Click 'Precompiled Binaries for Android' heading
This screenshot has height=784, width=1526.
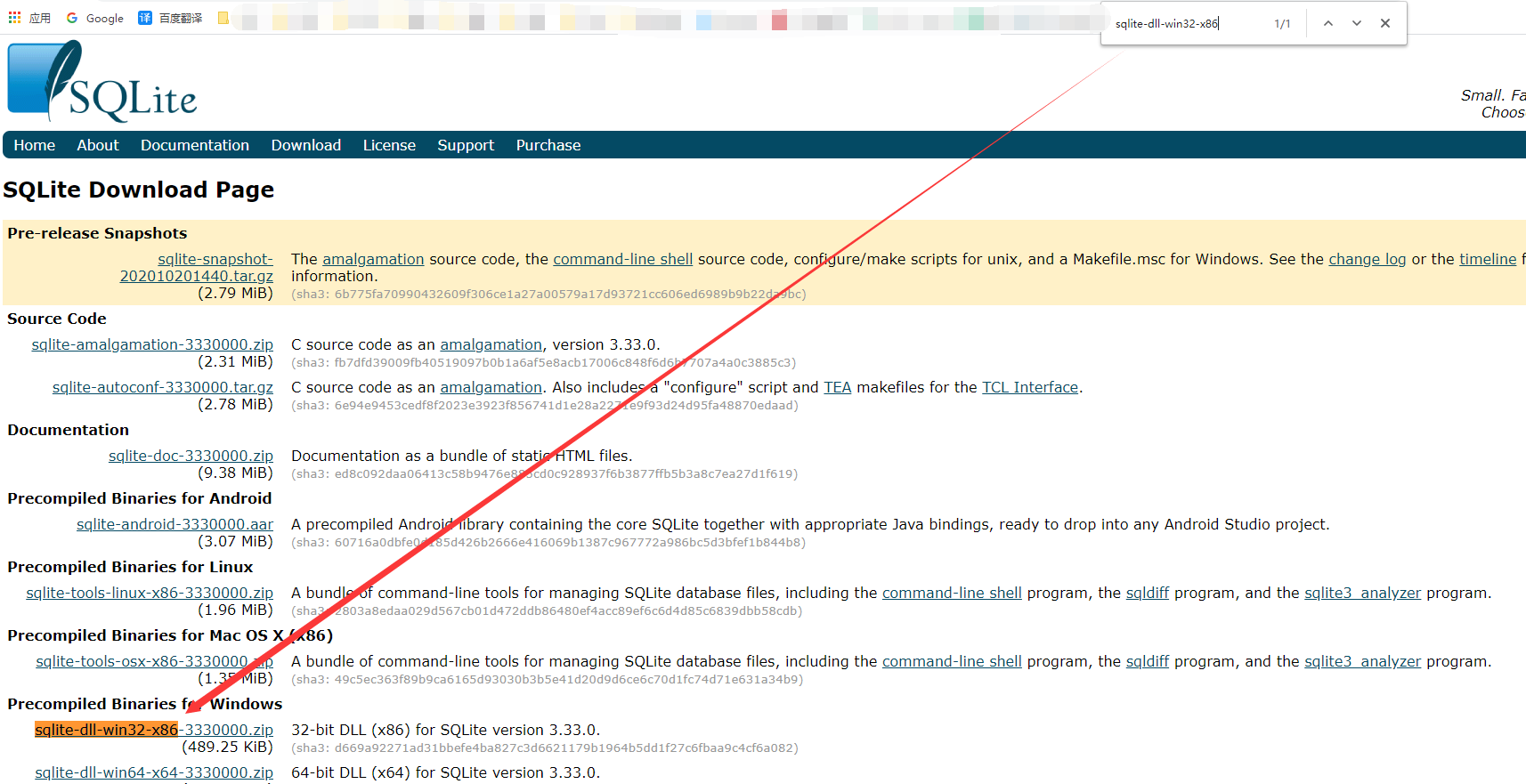pos(140,498)
